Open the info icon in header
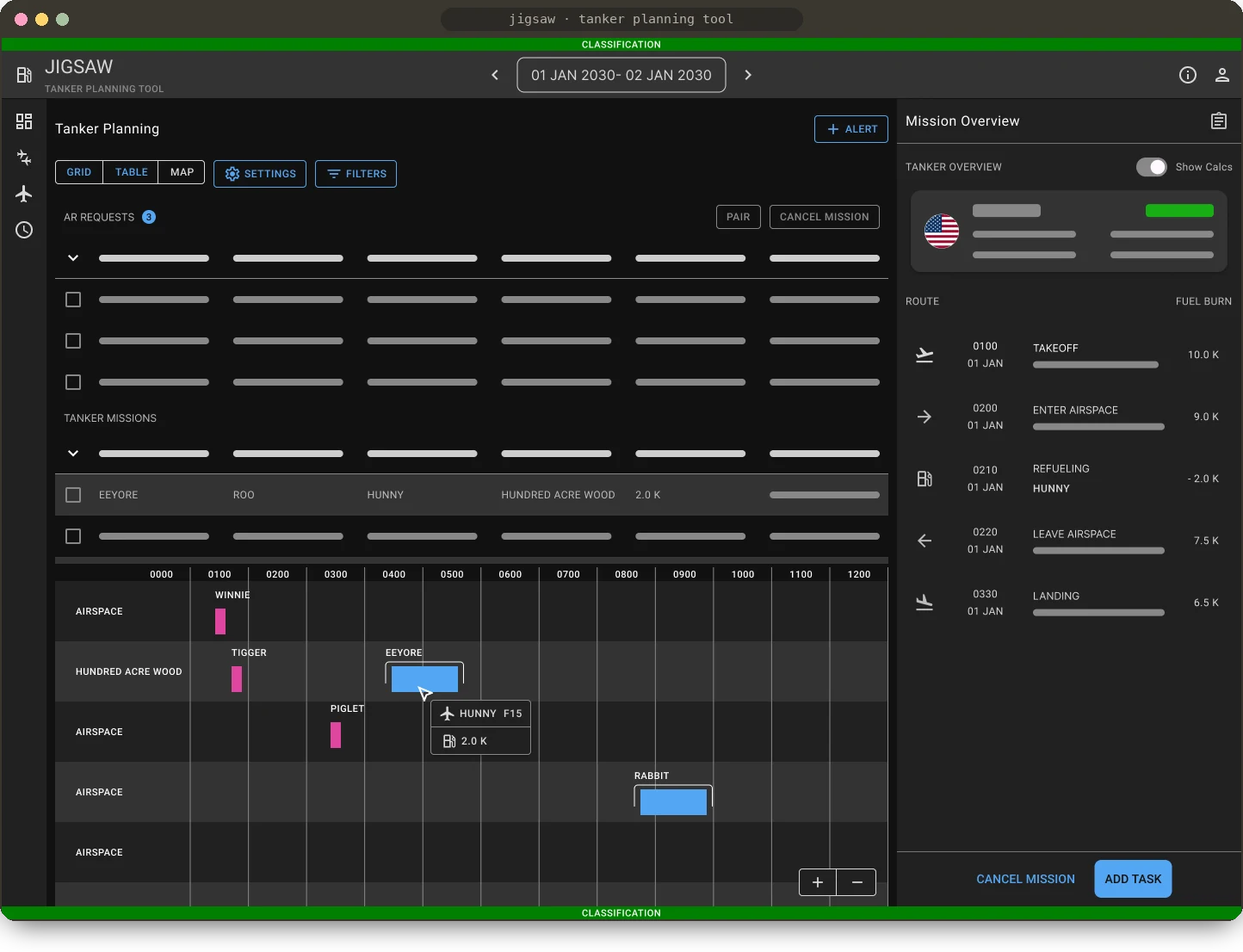Viewport: 1243px width, 952px height. coord(1188,75)
